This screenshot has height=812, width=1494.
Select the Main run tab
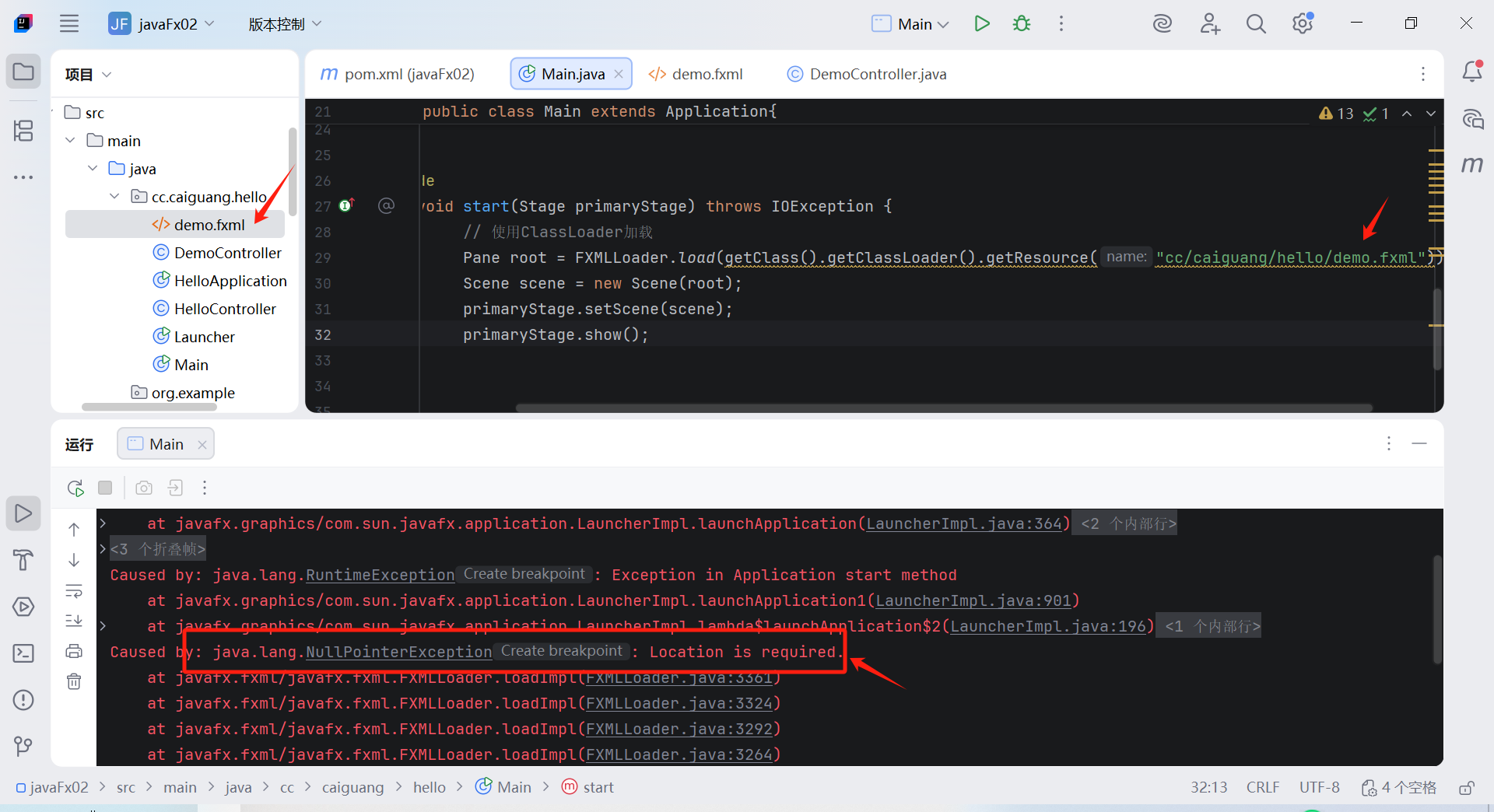[x=166, y=444]
